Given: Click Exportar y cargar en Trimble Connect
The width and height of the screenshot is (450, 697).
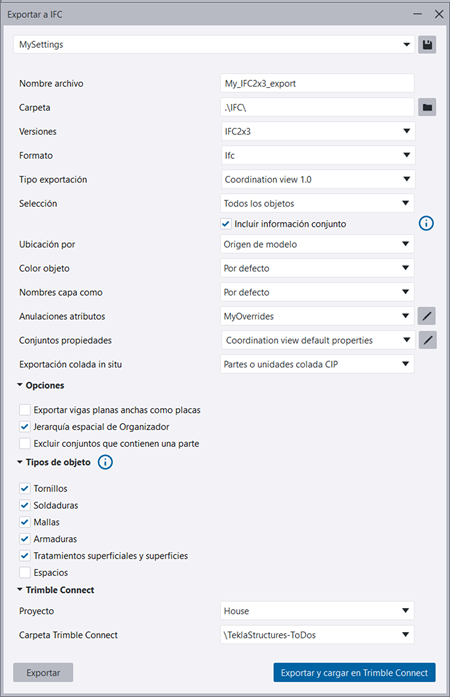Looking at the screenshot, I should tap(354, 673).
